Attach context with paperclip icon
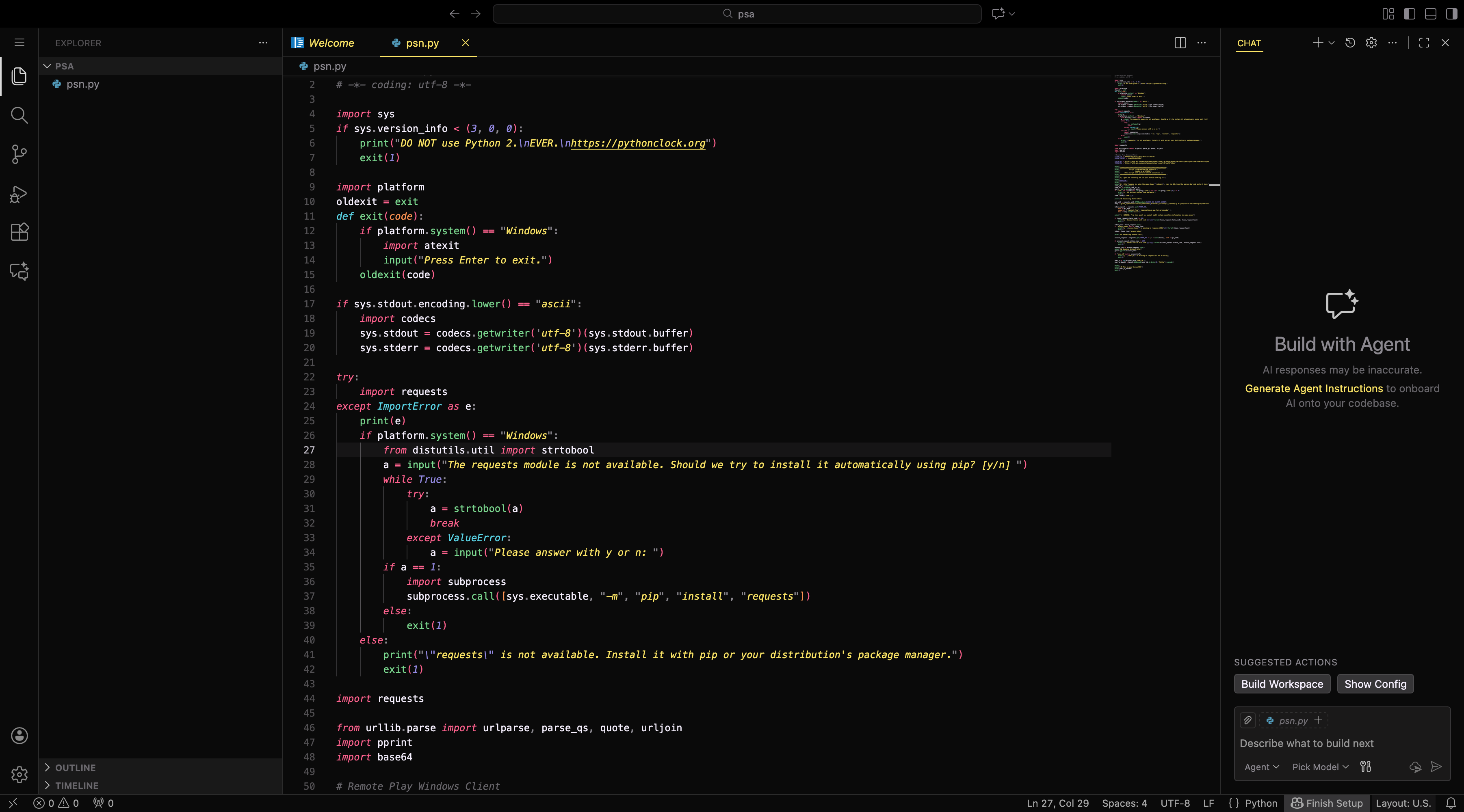The image size is (1464, 812). coord(1247,720)
